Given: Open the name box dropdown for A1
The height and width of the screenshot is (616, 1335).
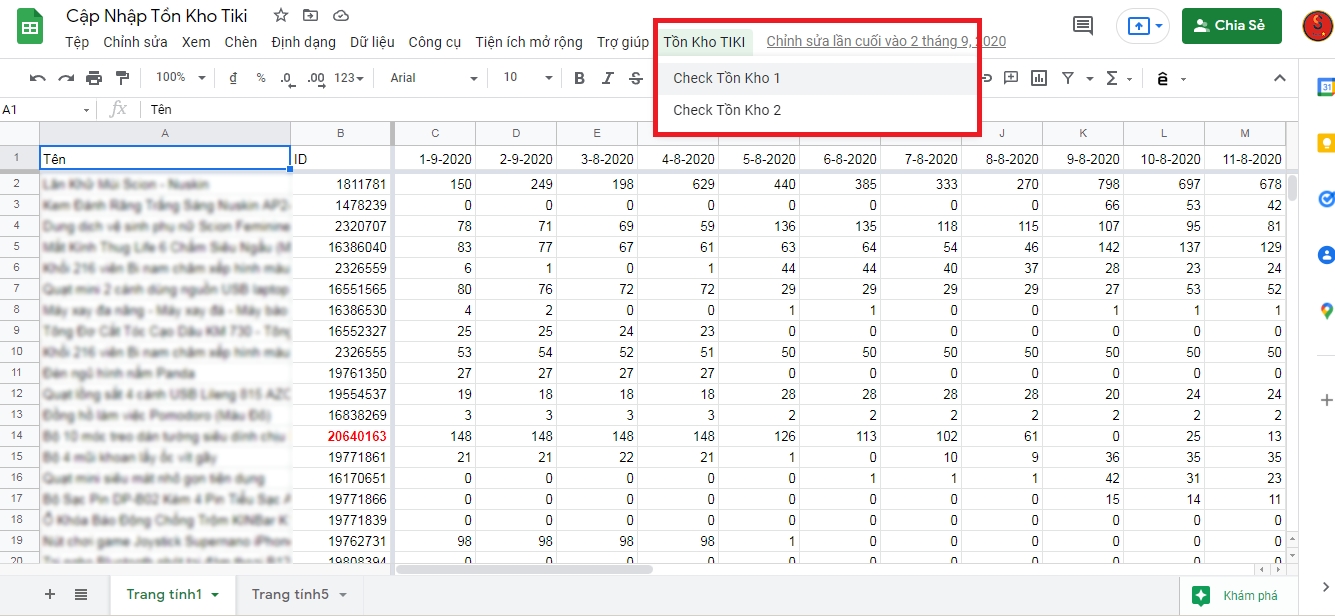Looking at the screenshot, I should tap(86, 110).
